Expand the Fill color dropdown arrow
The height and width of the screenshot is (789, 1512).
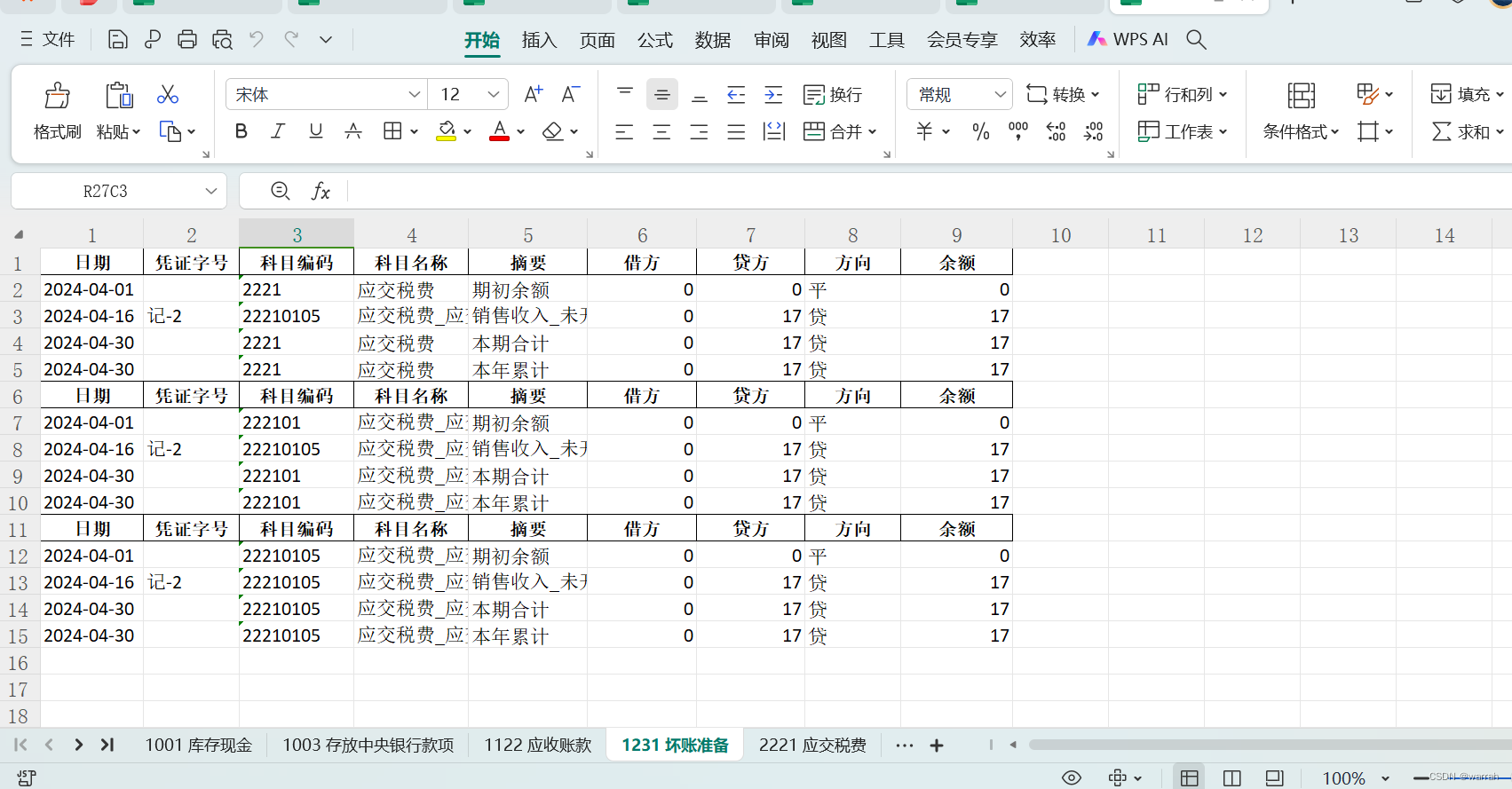click(467, 131)
